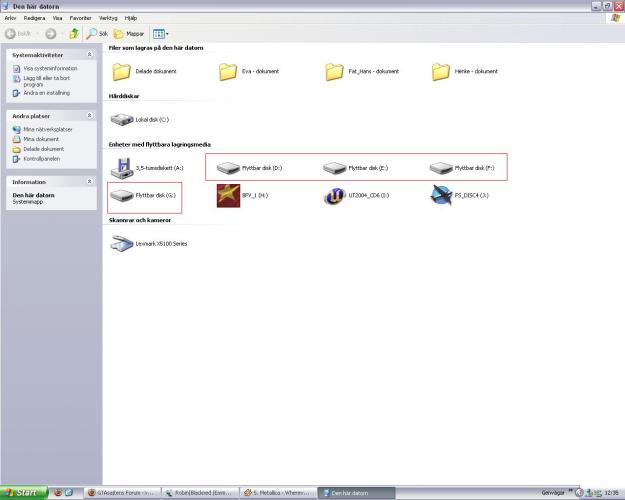Select the BFV_I (H:) disc icon
The height and width of the screenshot is (500, 625).
click(x=228, y=196)
